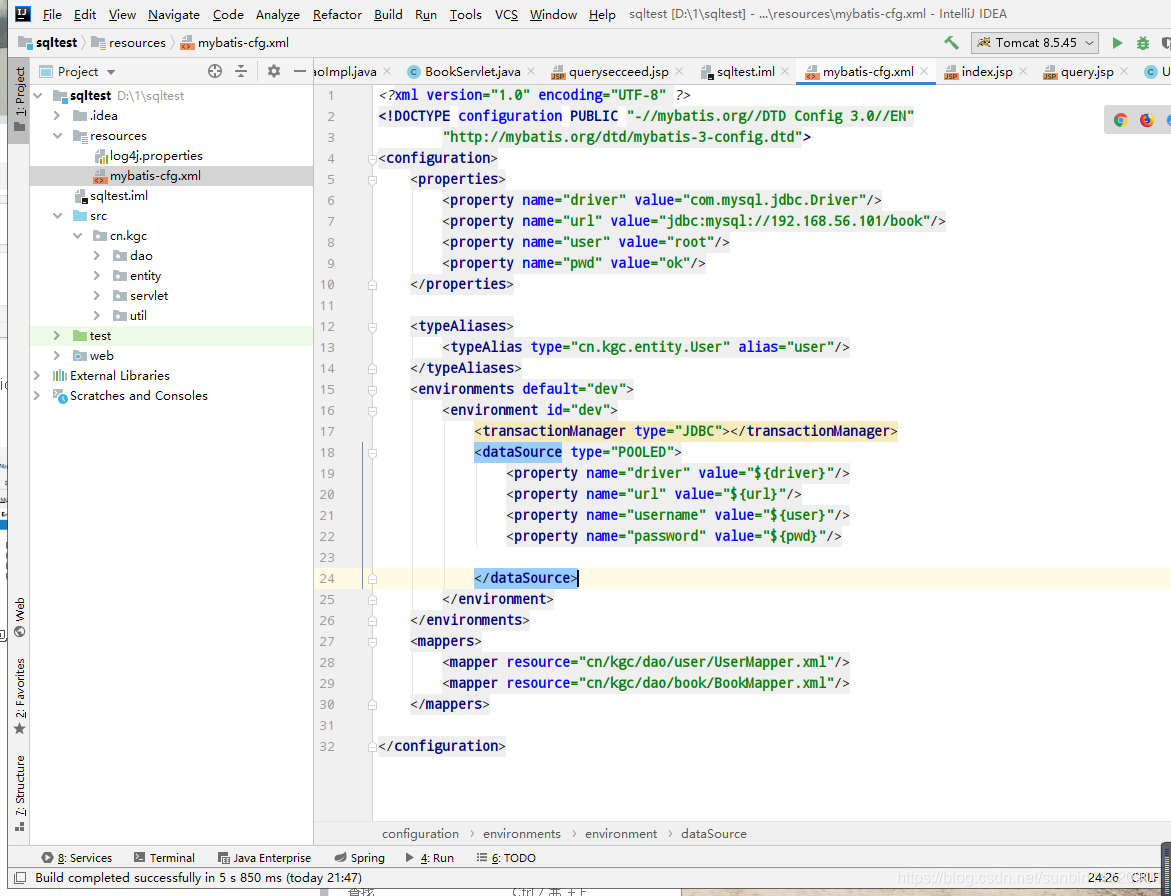Expand the .idea folder
The image size is (1171, 896).
tap(57, 116)
